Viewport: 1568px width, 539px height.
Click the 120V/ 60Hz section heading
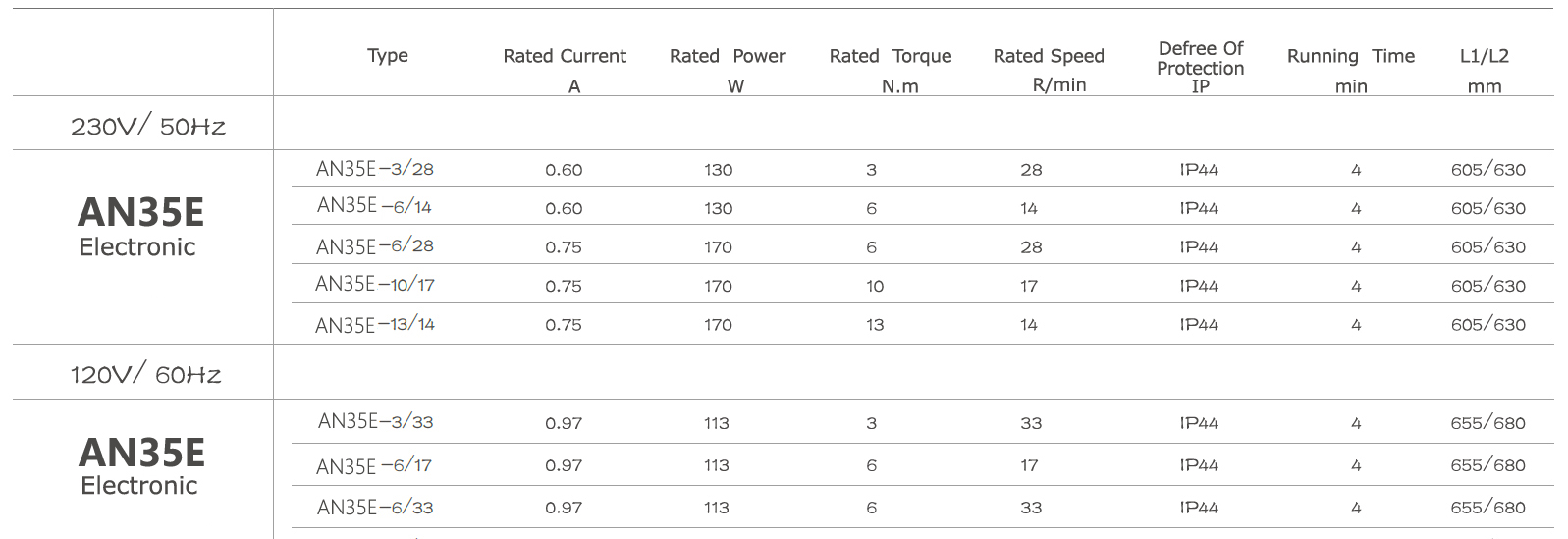145,374
